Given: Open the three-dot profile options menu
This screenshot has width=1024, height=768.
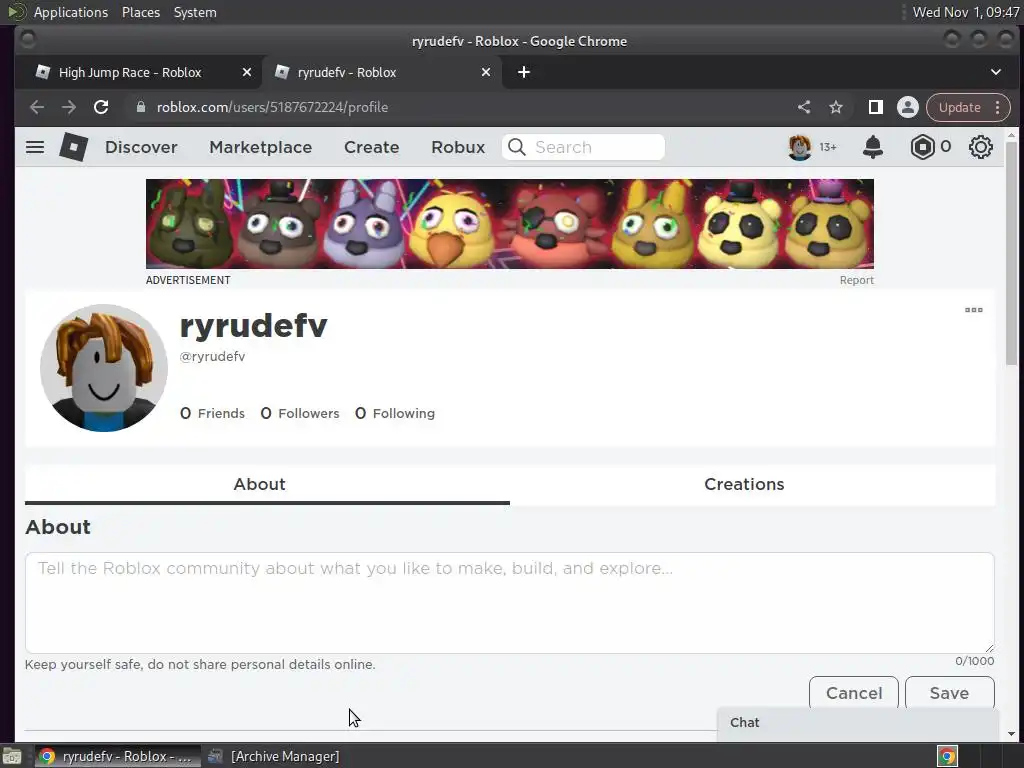Looking at the screenshot, I should 974,310.
